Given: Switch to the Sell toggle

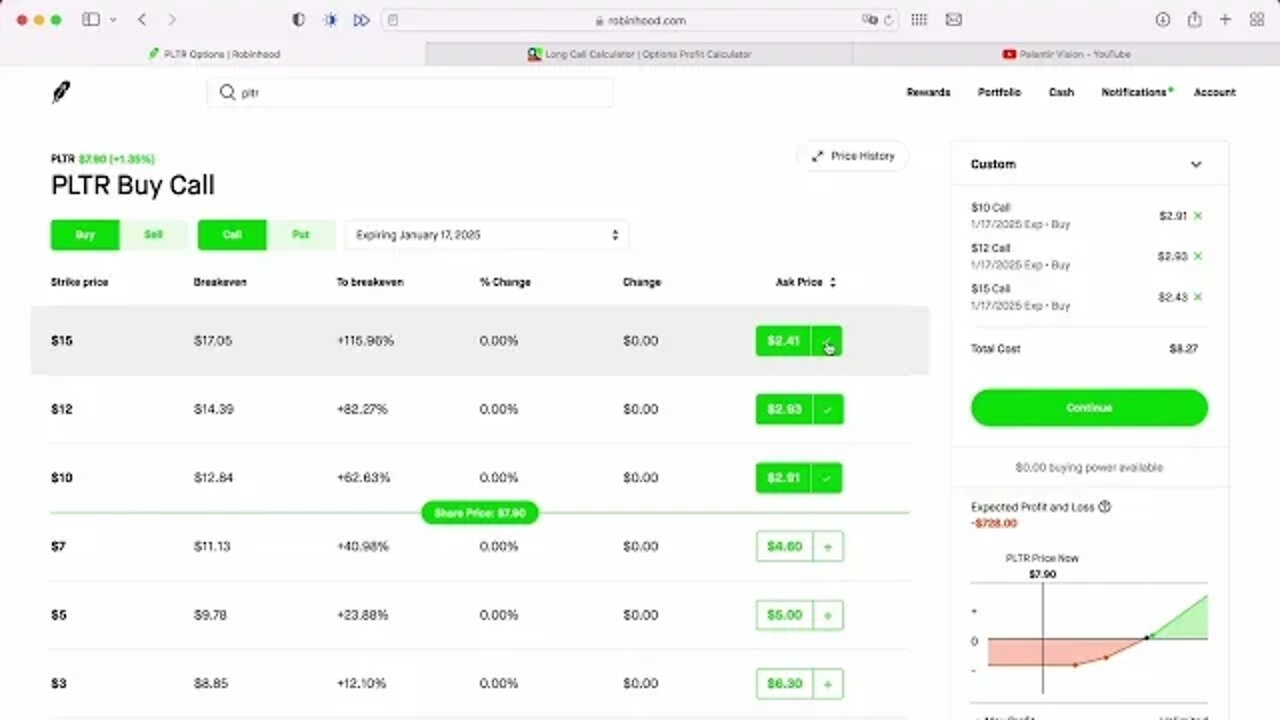Looking at the screenshot, I should tap(153, 235).
